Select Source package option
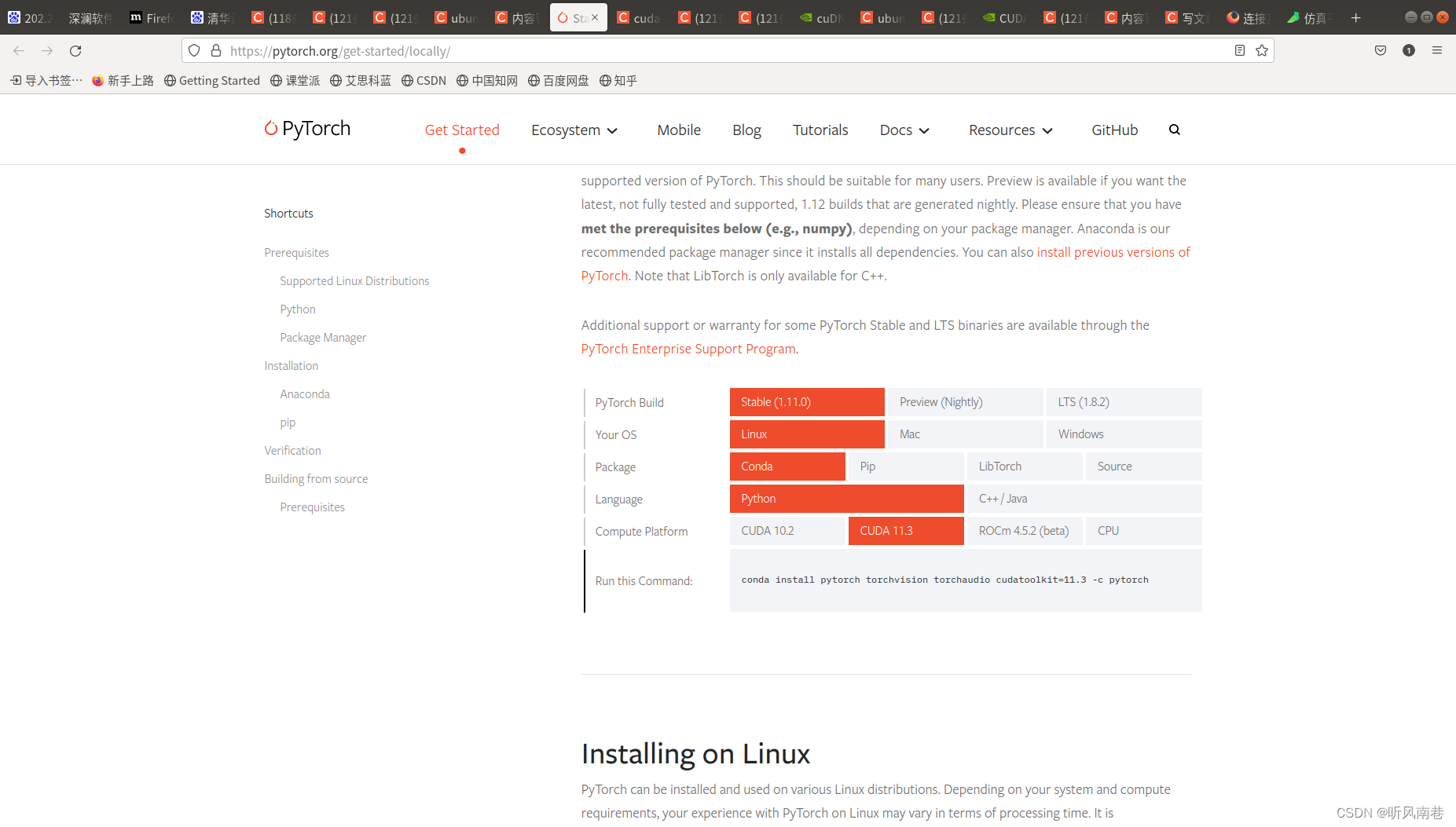This screenshot has height=827, width=1456. [x=1144, y=467]
